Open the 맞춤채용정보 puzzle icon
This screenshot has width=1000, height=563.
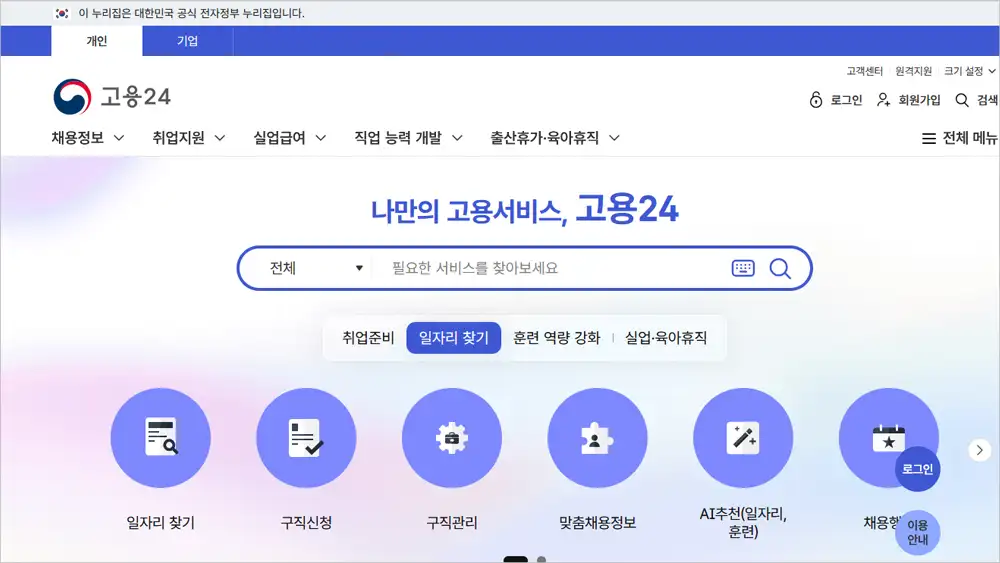coord(598,438)
